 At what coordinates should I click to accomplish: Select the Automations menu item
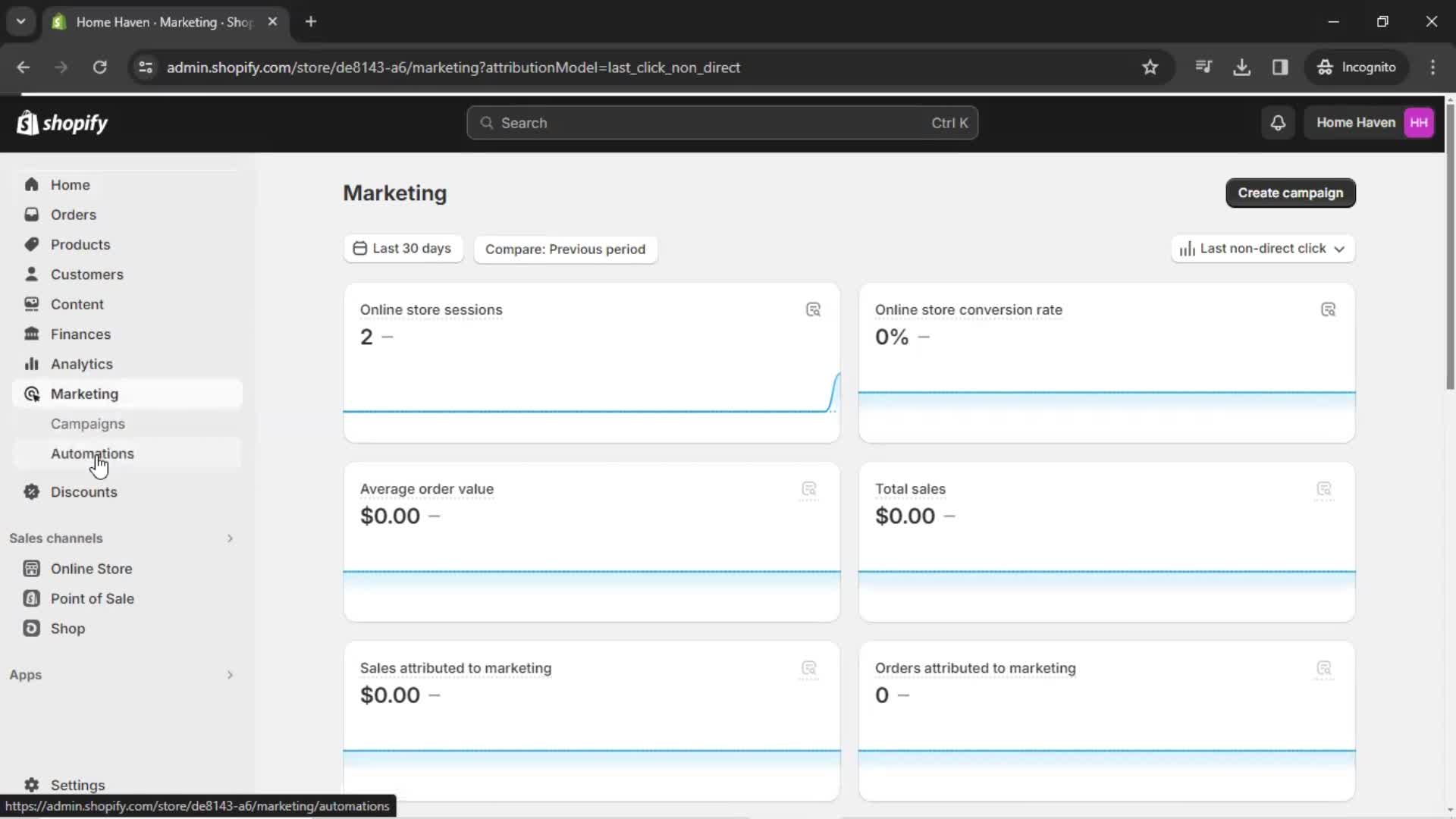pos(92,453)
